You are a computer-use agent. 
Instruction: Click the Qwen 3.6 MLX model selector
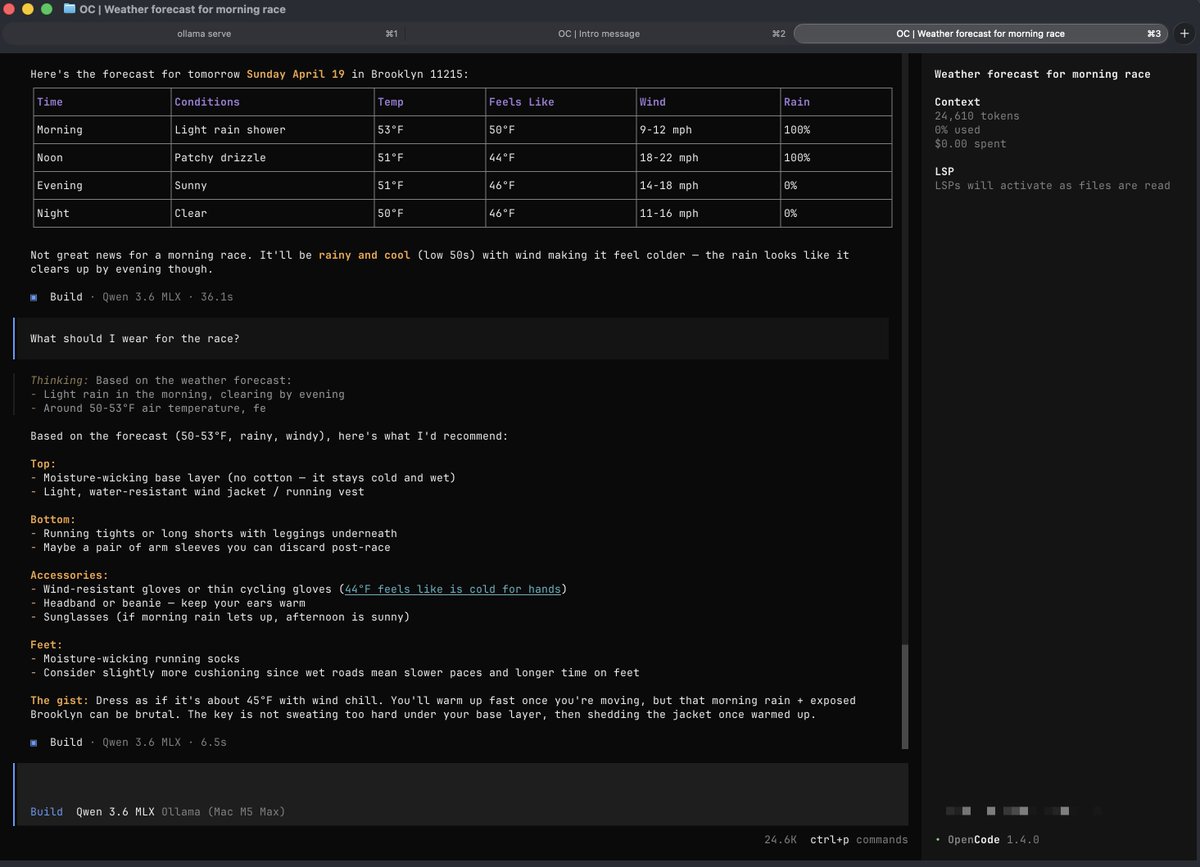(115, 811)
